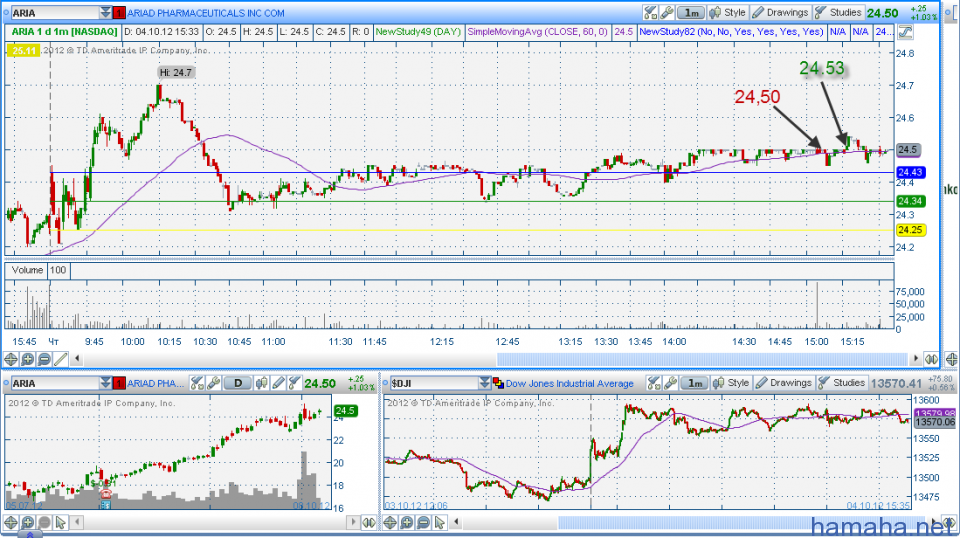The width and height of the screenshot is (960, 538).
Task: Select crosshair tool under daily ARIA chart
Action: (10, 522)
